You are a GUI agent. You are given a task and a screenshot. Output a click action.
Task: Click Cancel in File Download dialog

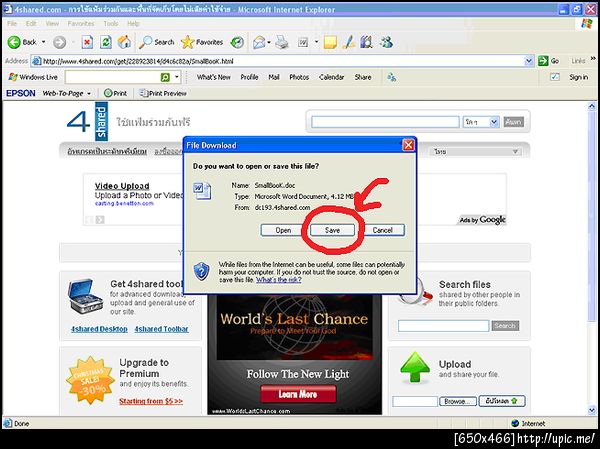[x=382, y=230]
